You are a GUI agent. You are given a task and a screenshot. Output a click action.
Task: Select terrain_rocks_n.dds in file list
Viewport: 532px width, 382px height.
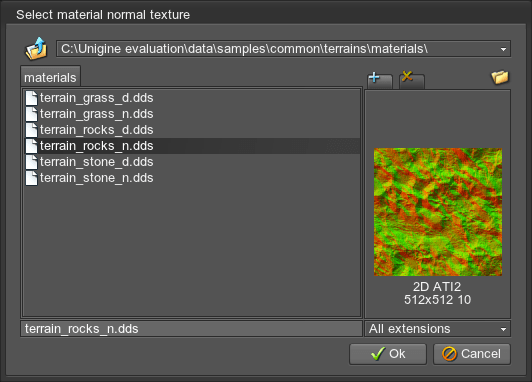[x=192, y=146]
